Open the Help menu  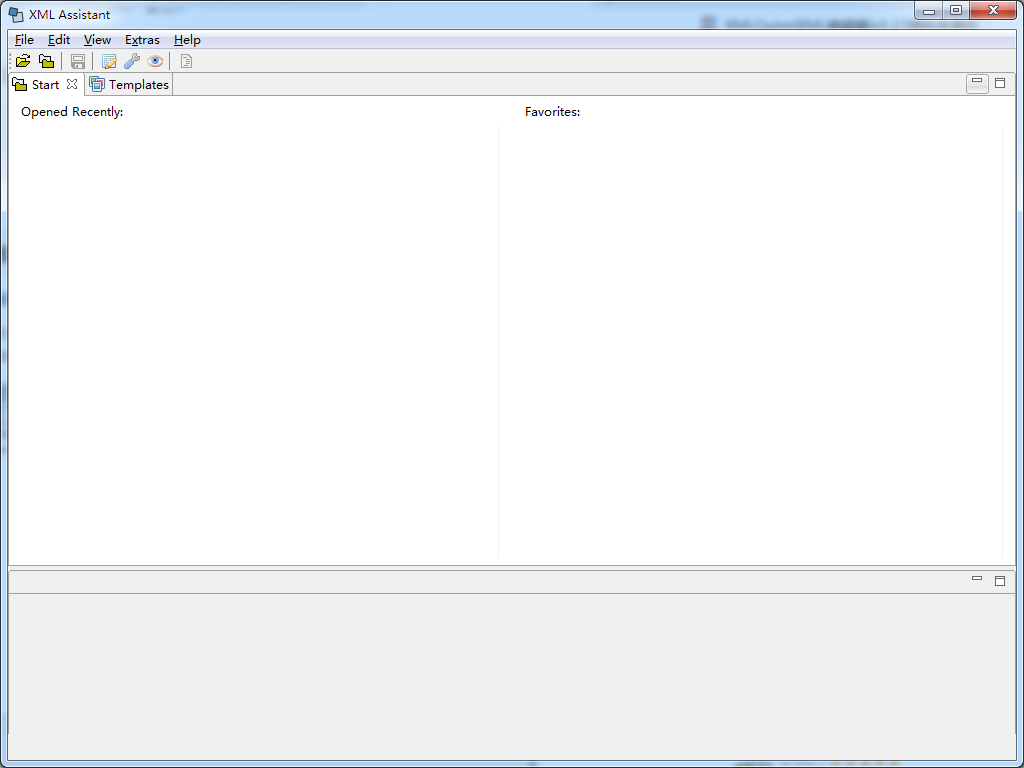pyautogui.click(x=187, y=40)
